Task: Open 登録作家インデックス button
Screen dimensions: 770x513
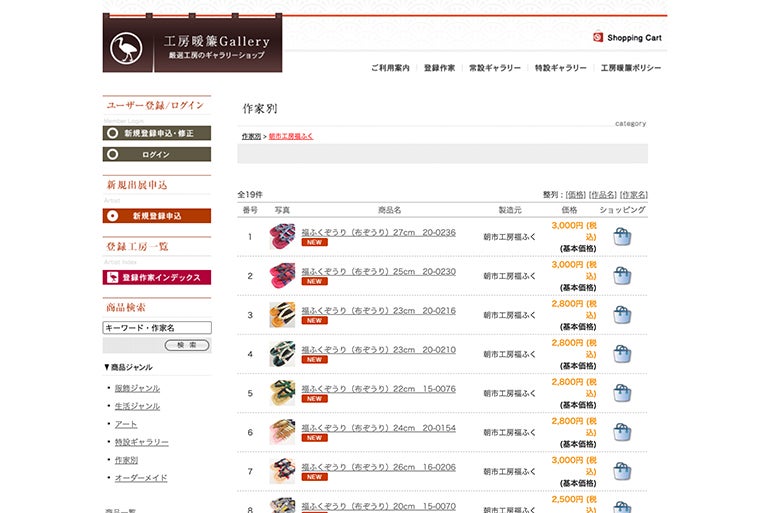Action: (157, 277)
